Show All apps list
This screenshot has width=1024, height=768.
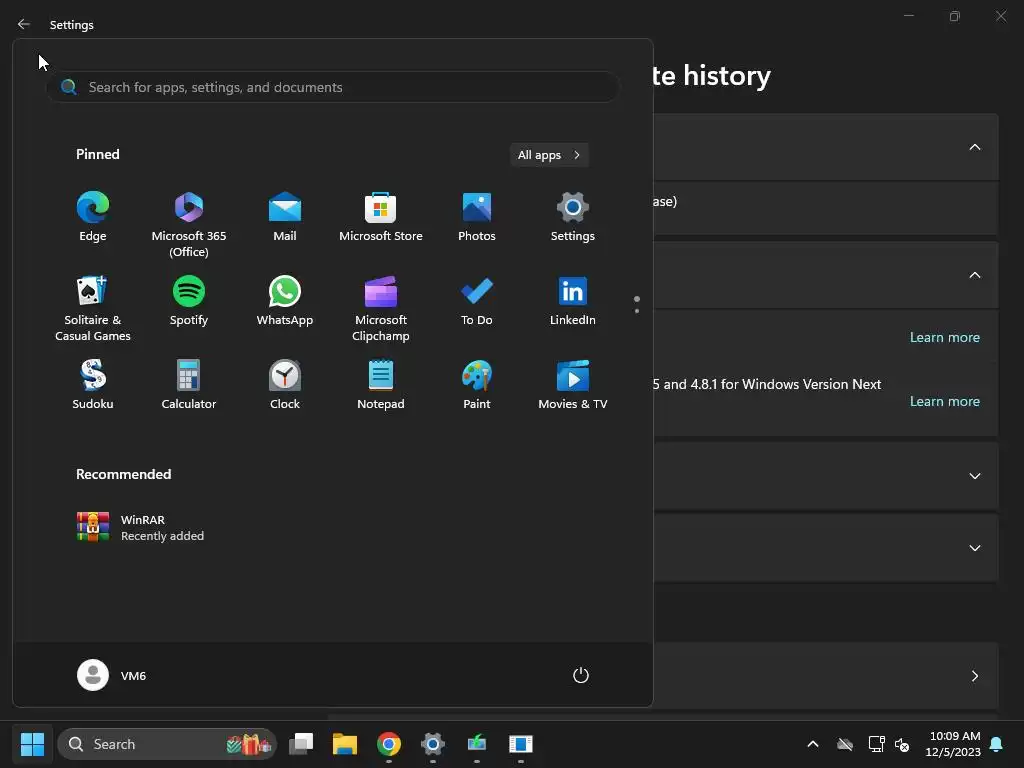point(549,155)
